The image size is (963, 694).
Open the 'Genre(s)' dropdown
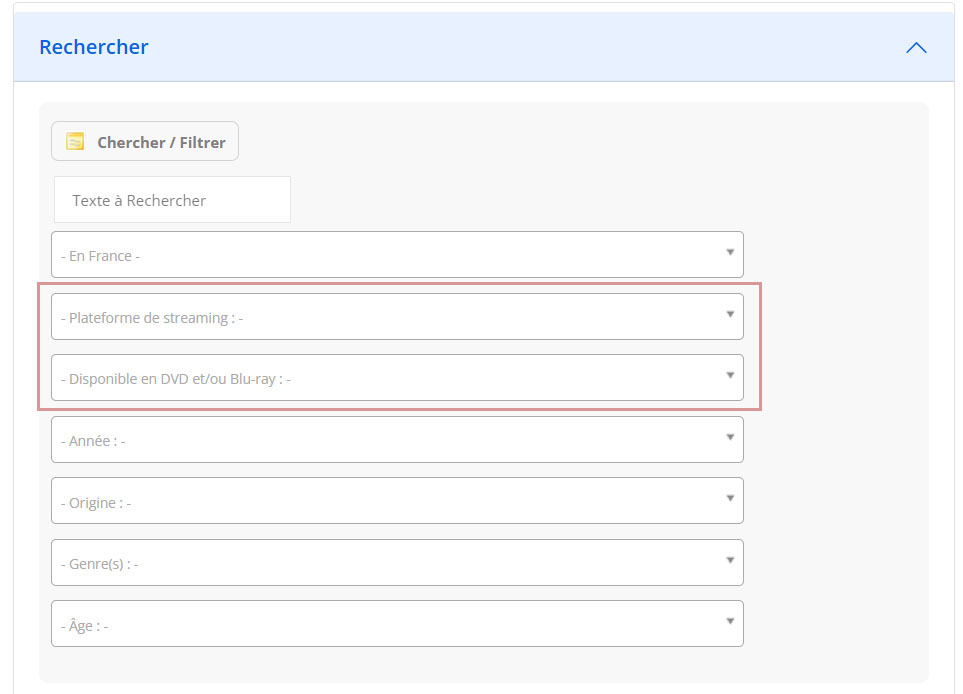pos(397,562)
